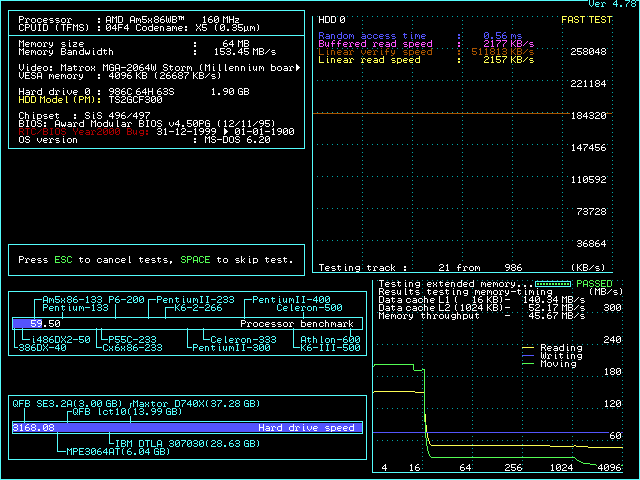Click the 'Memory throughput' 45.67 MB/s line
This screenshot has height=480, width=640.
(x=482, y=316)
